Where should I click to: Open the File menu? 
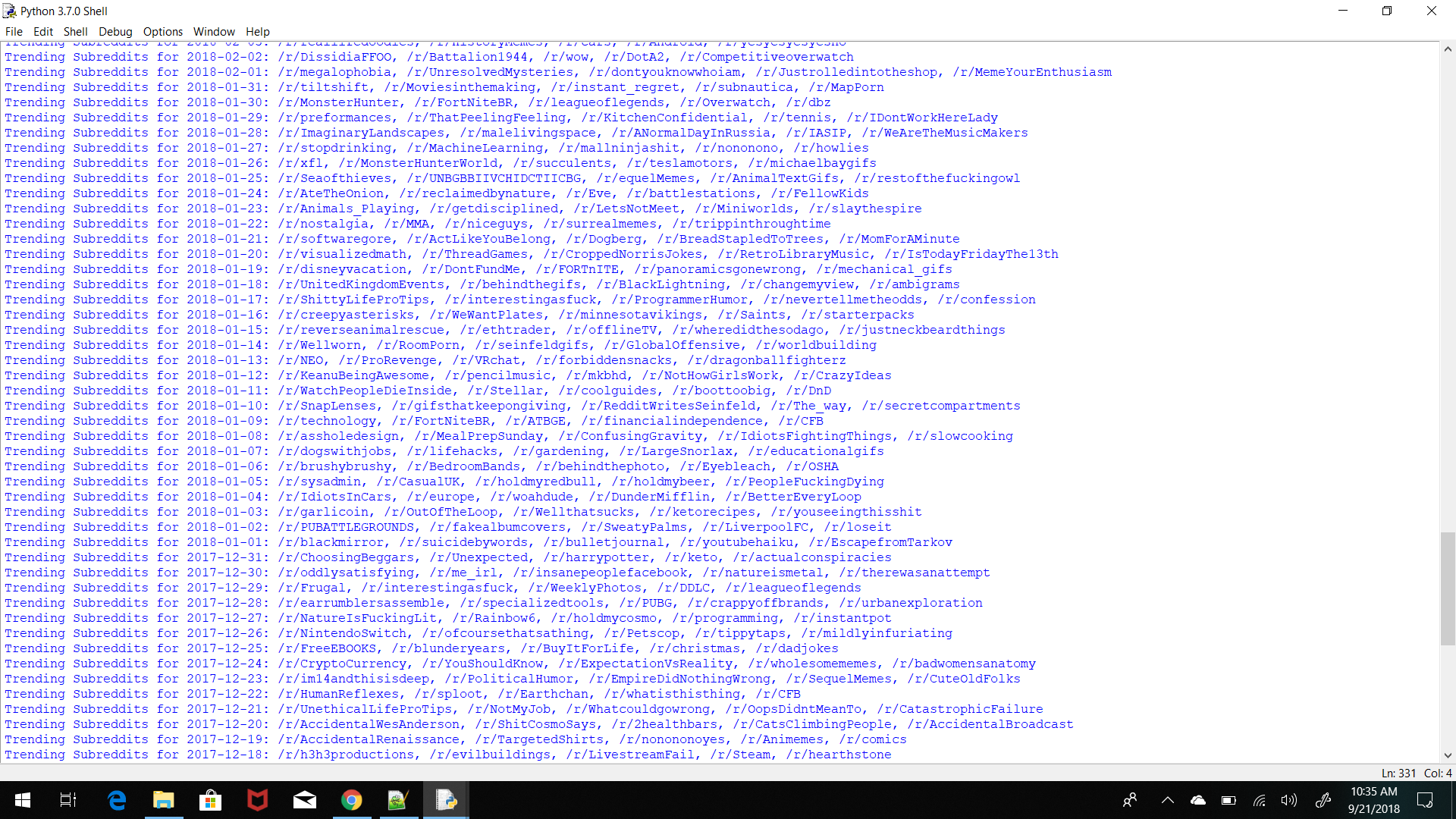click(14, 32)
